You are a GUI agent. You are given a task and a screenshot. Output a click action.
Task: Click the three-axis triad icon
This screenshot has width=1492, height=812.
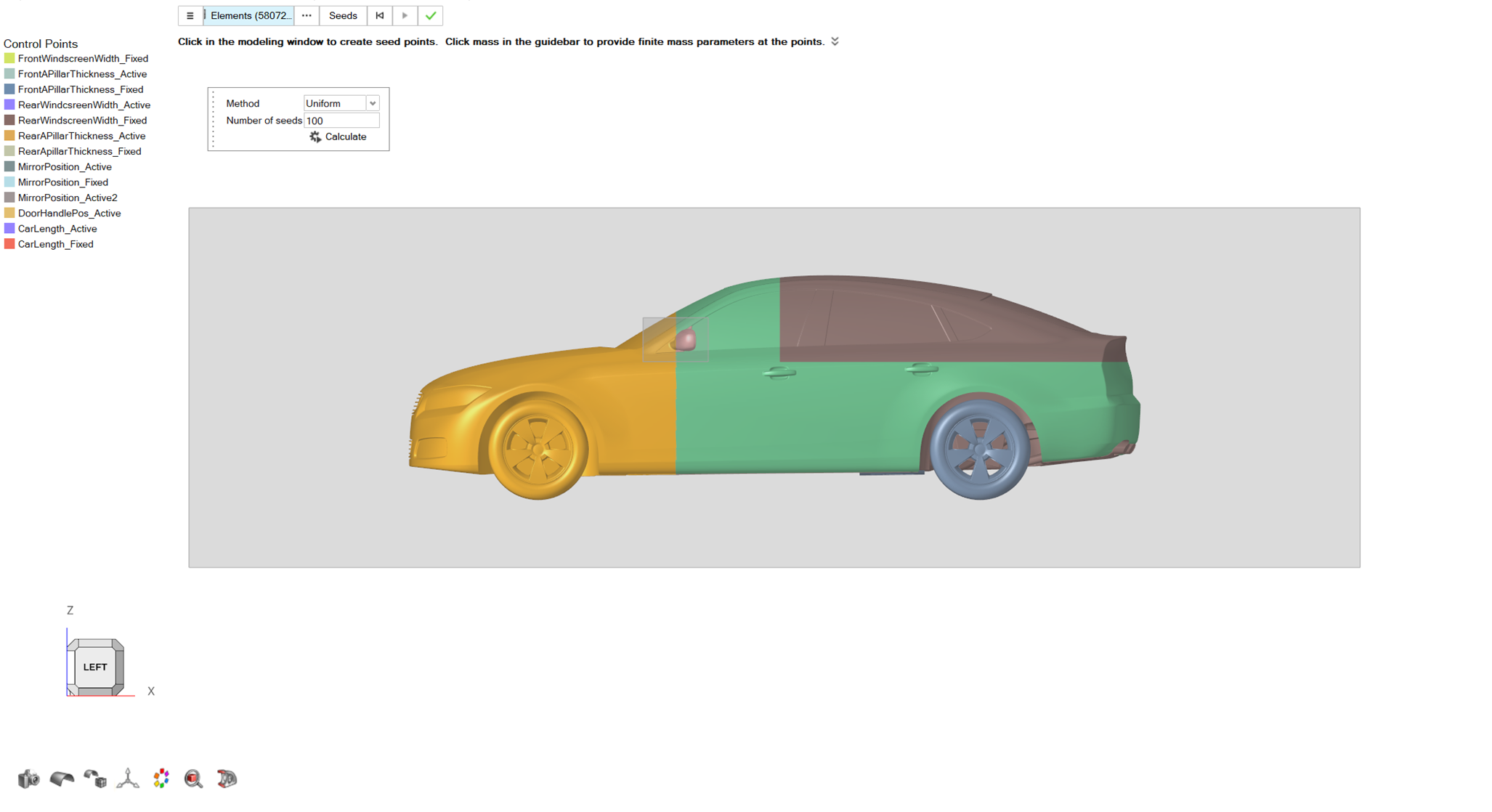[x=128, y=779]
